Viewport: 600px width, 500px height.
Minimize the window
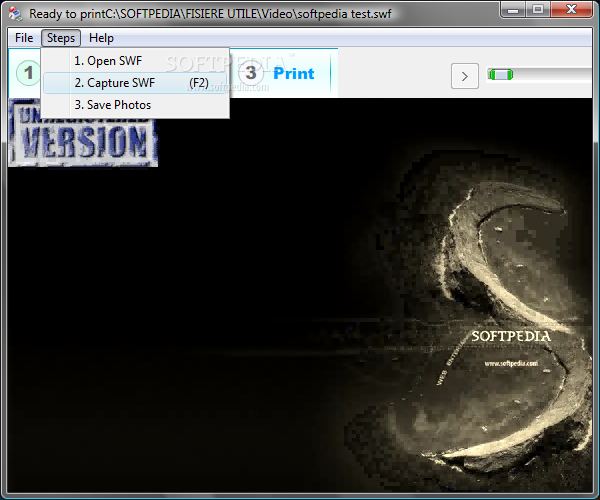(513, 10)
